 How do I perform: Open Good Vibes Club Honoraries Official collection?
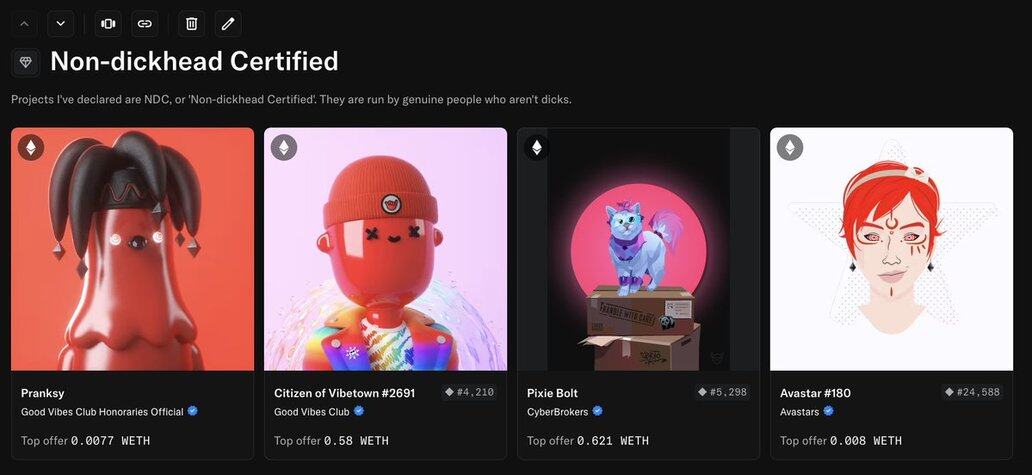[102, 411]
